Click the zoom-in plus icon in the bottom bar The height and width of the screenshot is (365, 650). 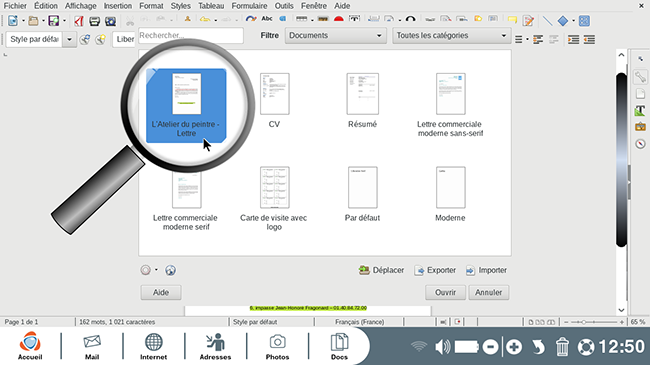pyautogui.click(x=514, y=347)
